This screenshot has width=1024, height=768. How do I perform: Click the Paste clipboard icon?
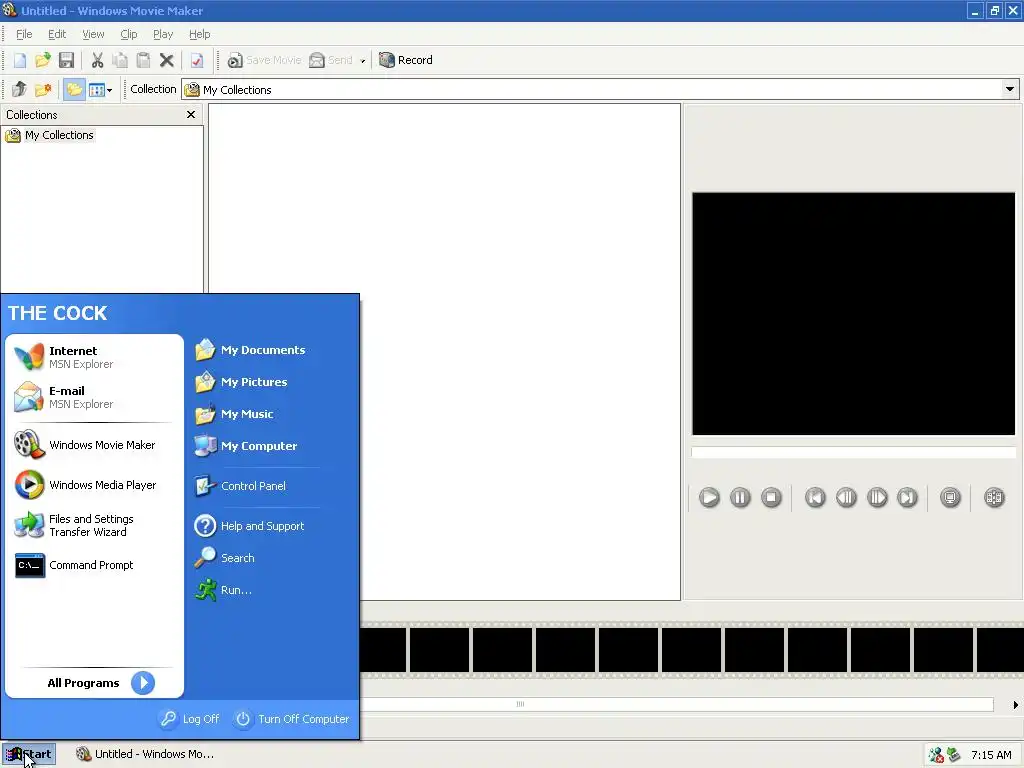[143, 60]
